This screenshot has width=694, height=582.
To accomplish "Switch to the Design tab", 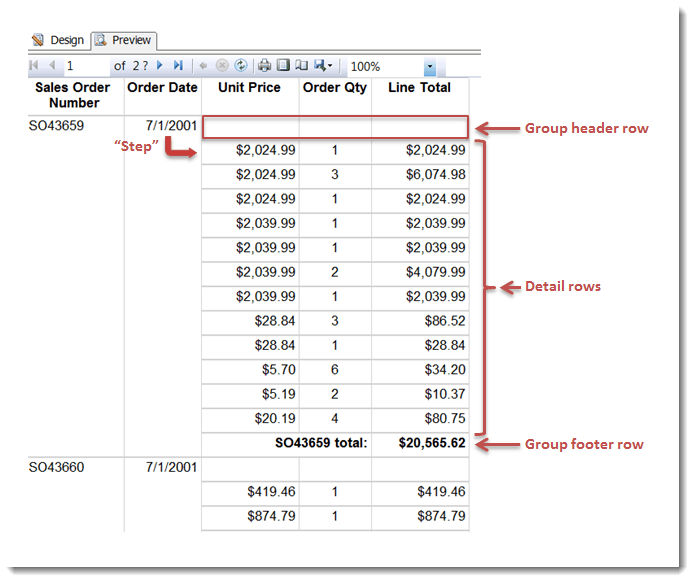I will tap(58, 40).
